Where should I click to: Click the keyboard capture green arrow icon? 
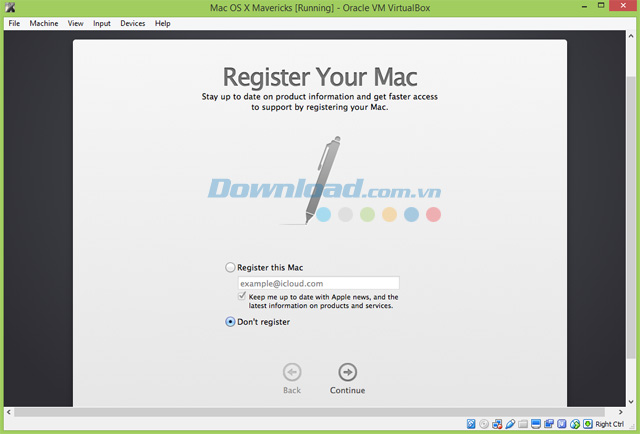point(588,424)
